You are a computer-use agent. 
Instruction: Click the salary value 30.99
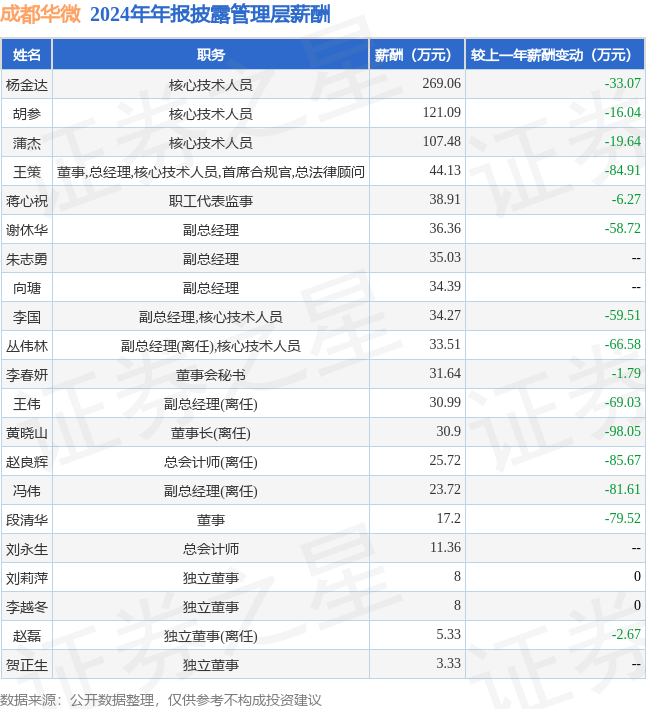click(445, 402)
